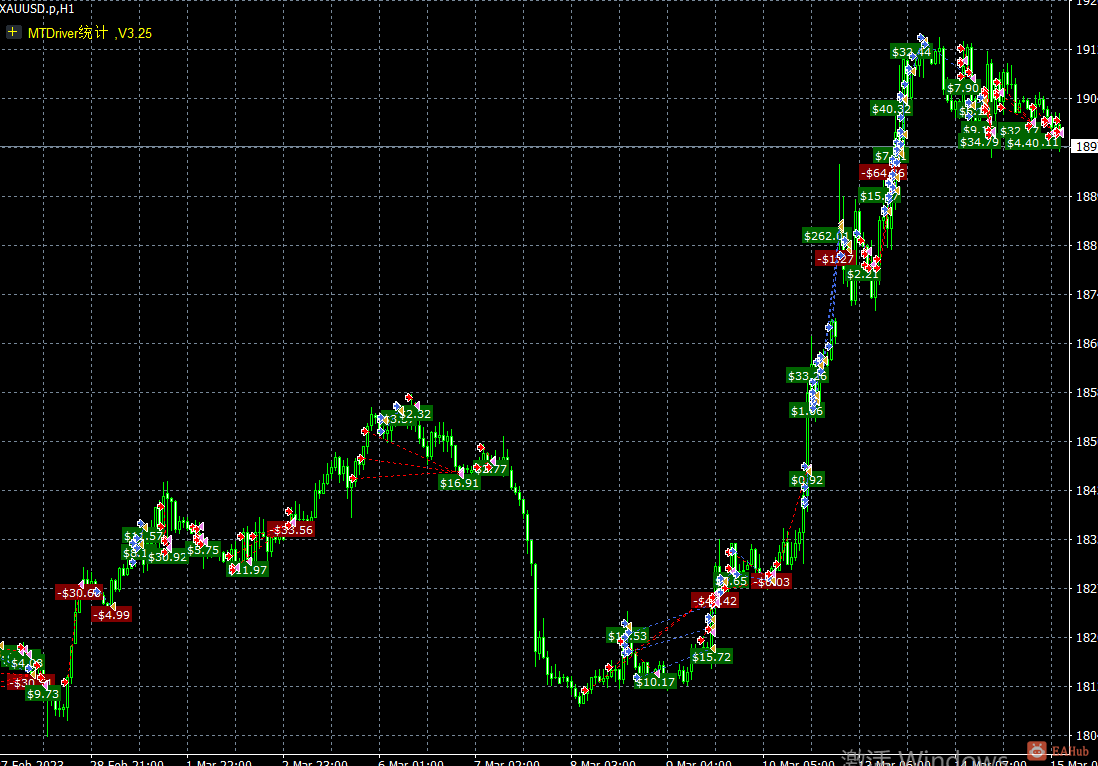Viewport: 1098px width, 766px height.
Task: Click the 6 Mar 01:00 time label
Action: (411, 762)
